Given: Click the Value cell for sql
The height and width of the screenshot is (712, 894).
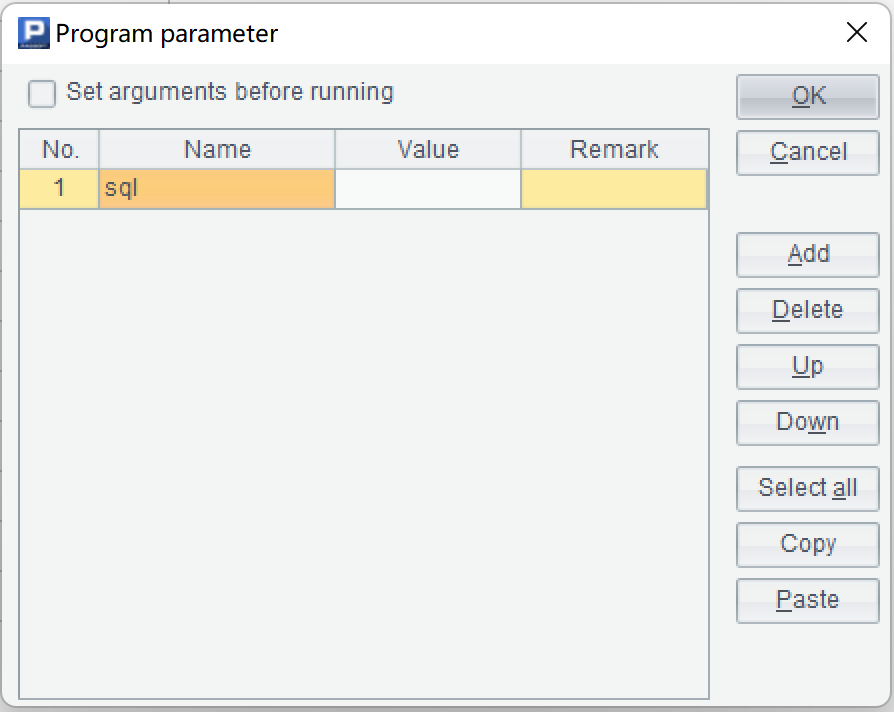Looking at the screenshot, I should pyautogui.click(x=428, y=188).
